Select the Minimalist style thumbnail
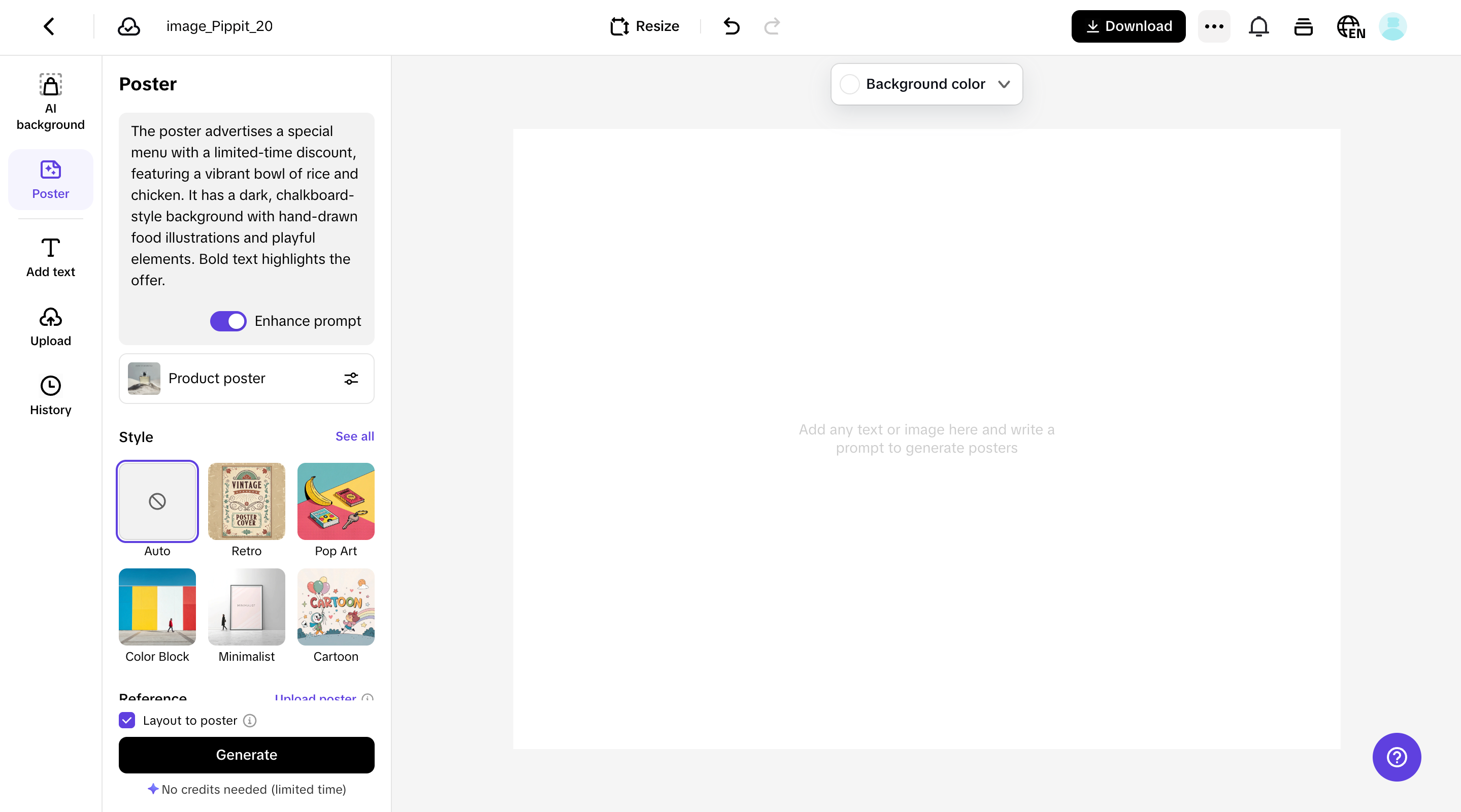This screenshot has height=812, width=1461. (x=246, y=607)
